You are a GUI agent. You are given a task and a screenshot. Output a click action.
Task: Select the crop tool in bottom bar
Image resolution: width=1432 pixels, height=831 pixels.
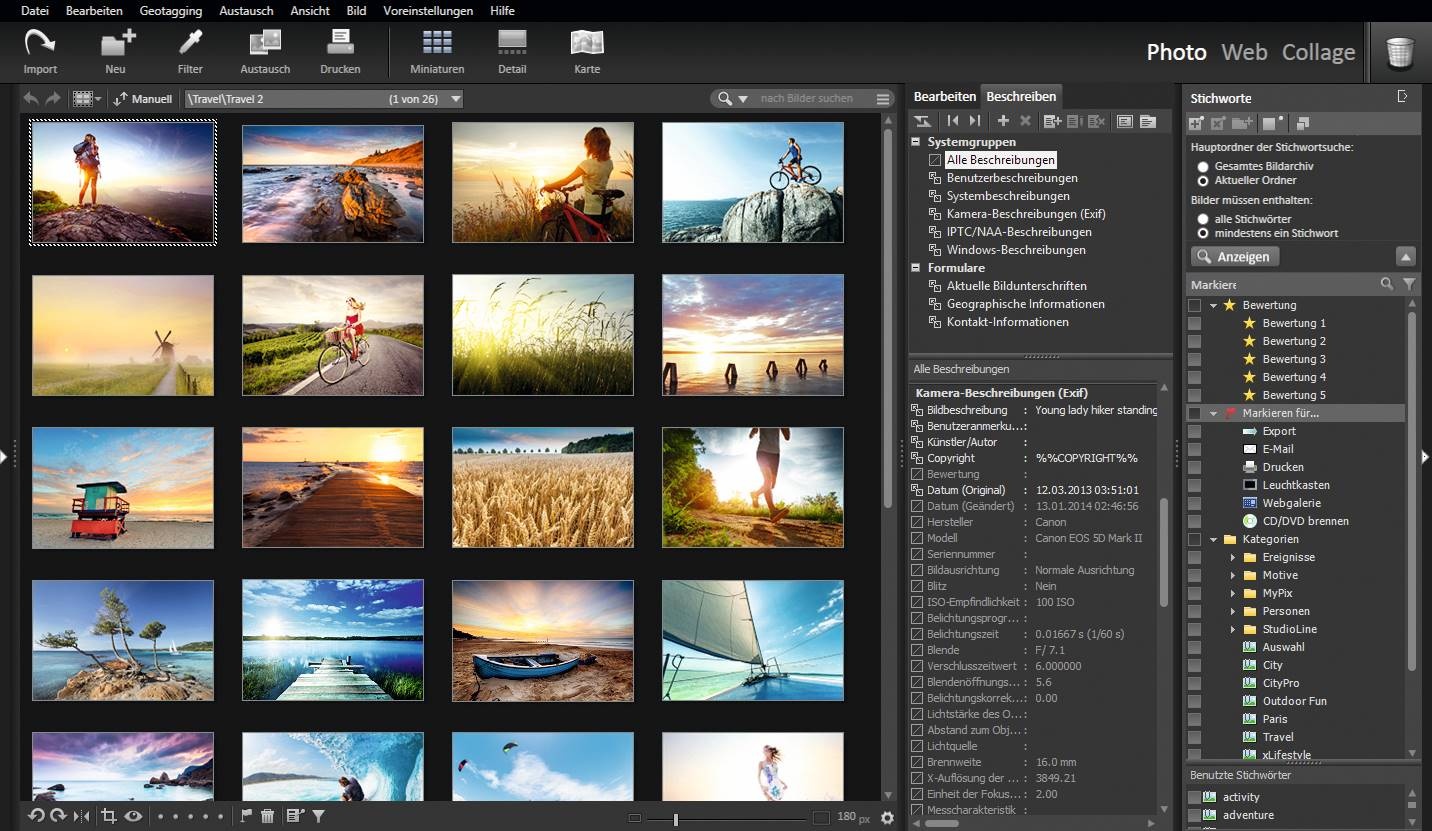pos(109,816)
